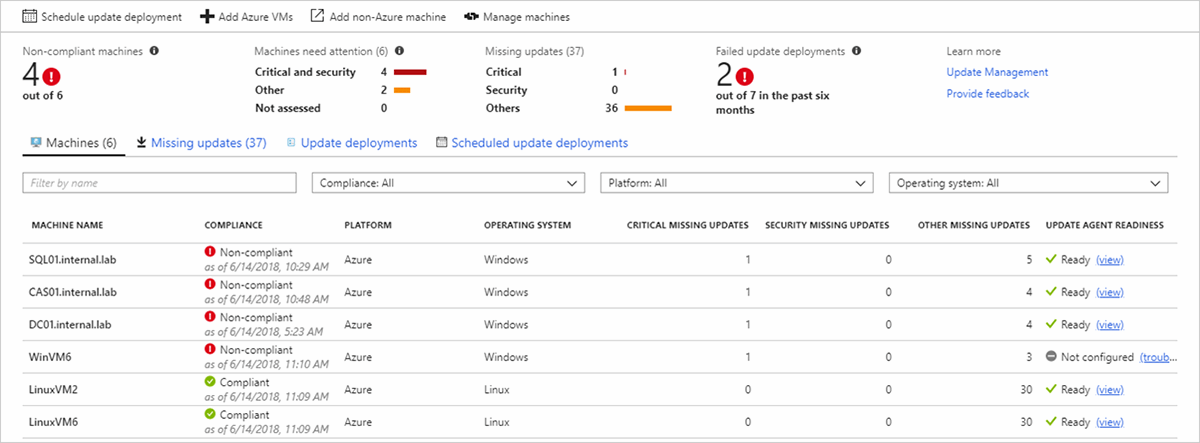Click Schedule update deployment button
Screen dimensions: 1200x443
coord(102,17)
